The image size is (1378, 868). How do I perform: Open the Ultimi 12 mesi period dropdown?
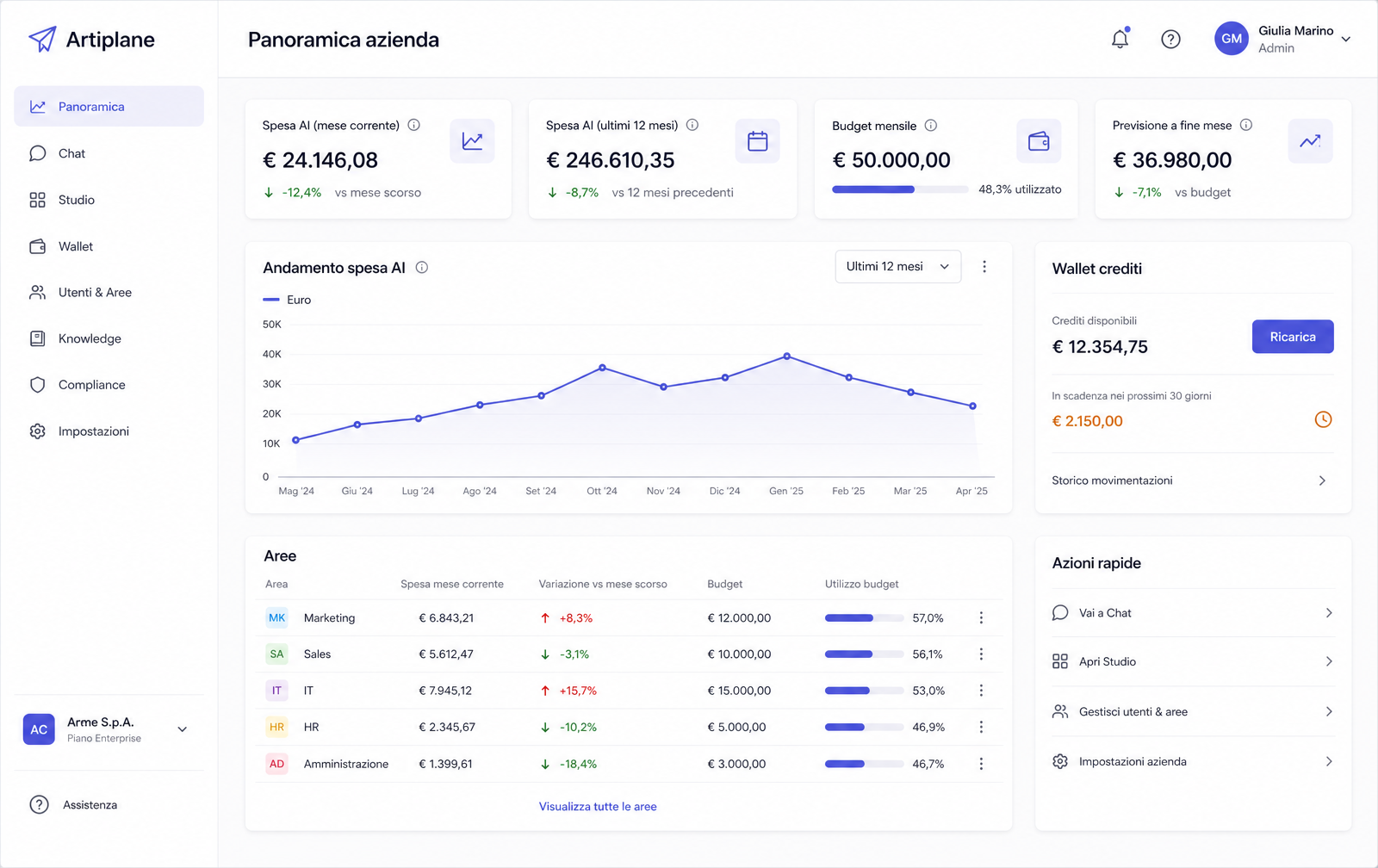[x=897, y=267]
